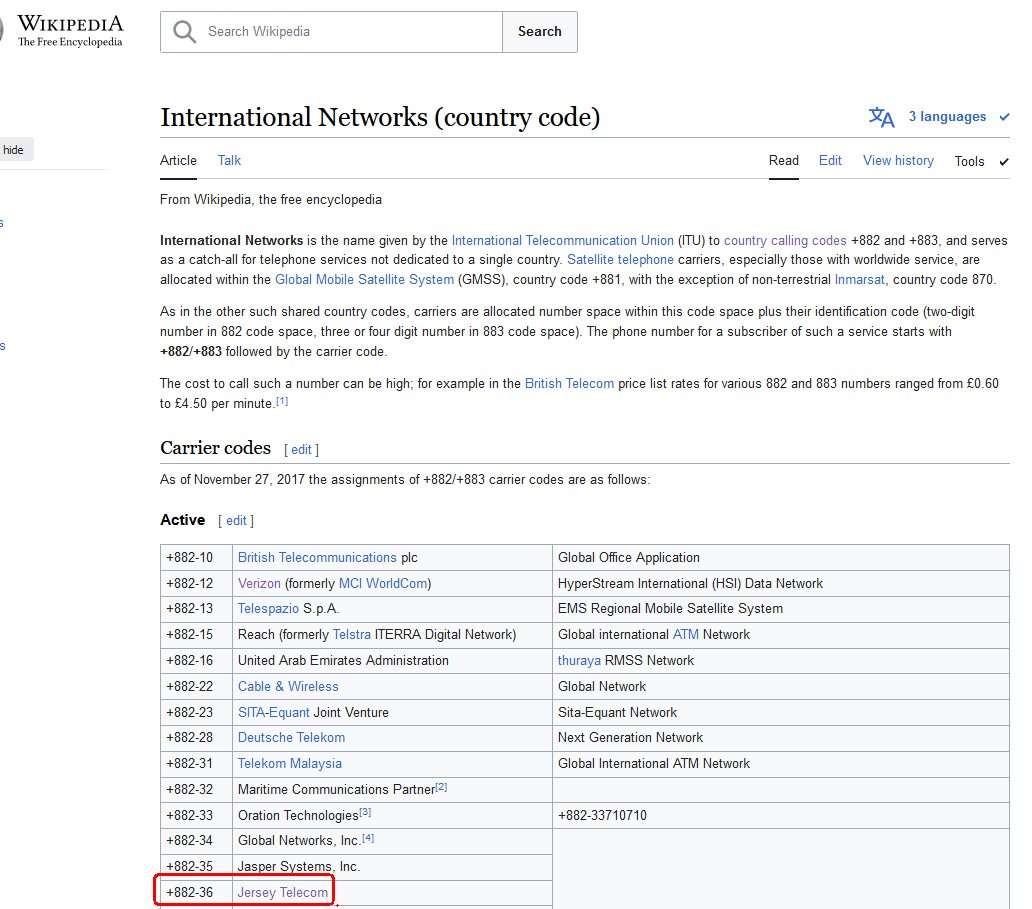This screenshot has width=1032, height=909.
Task: Select the +882-13 code cell
Action: point(196,609)
